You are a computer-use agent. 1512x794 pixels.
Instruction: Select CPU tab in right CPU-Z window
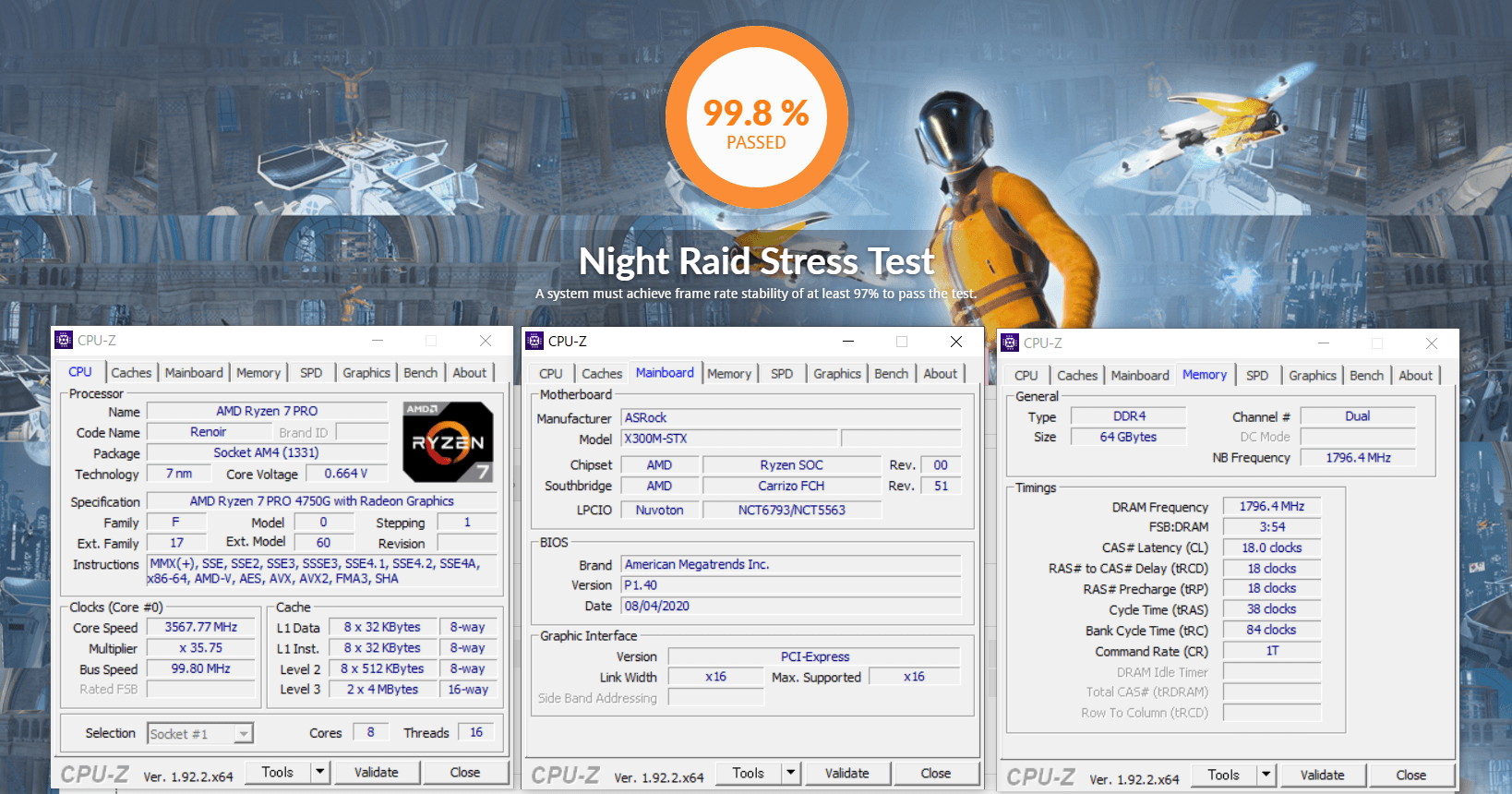point(1026,375)
